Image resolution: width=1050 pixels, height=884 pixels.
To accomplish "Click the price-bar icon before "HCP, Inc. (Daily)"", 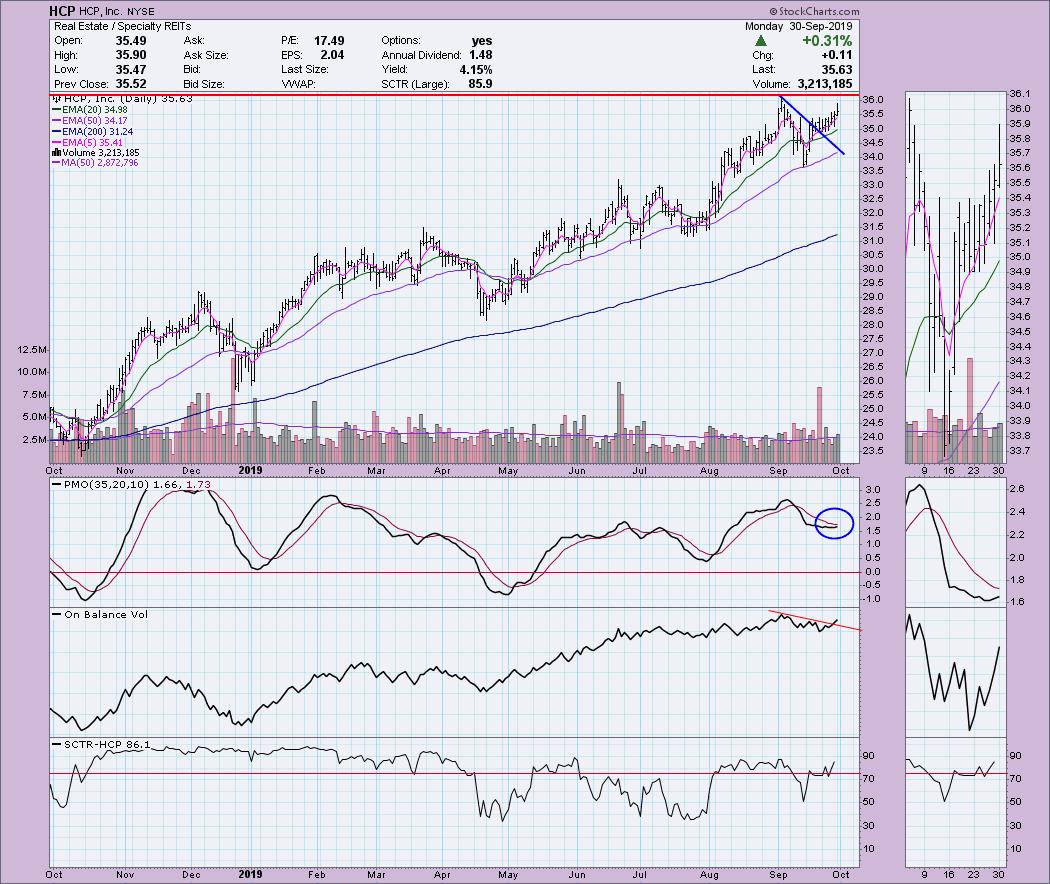I will (x=57, y=98).
